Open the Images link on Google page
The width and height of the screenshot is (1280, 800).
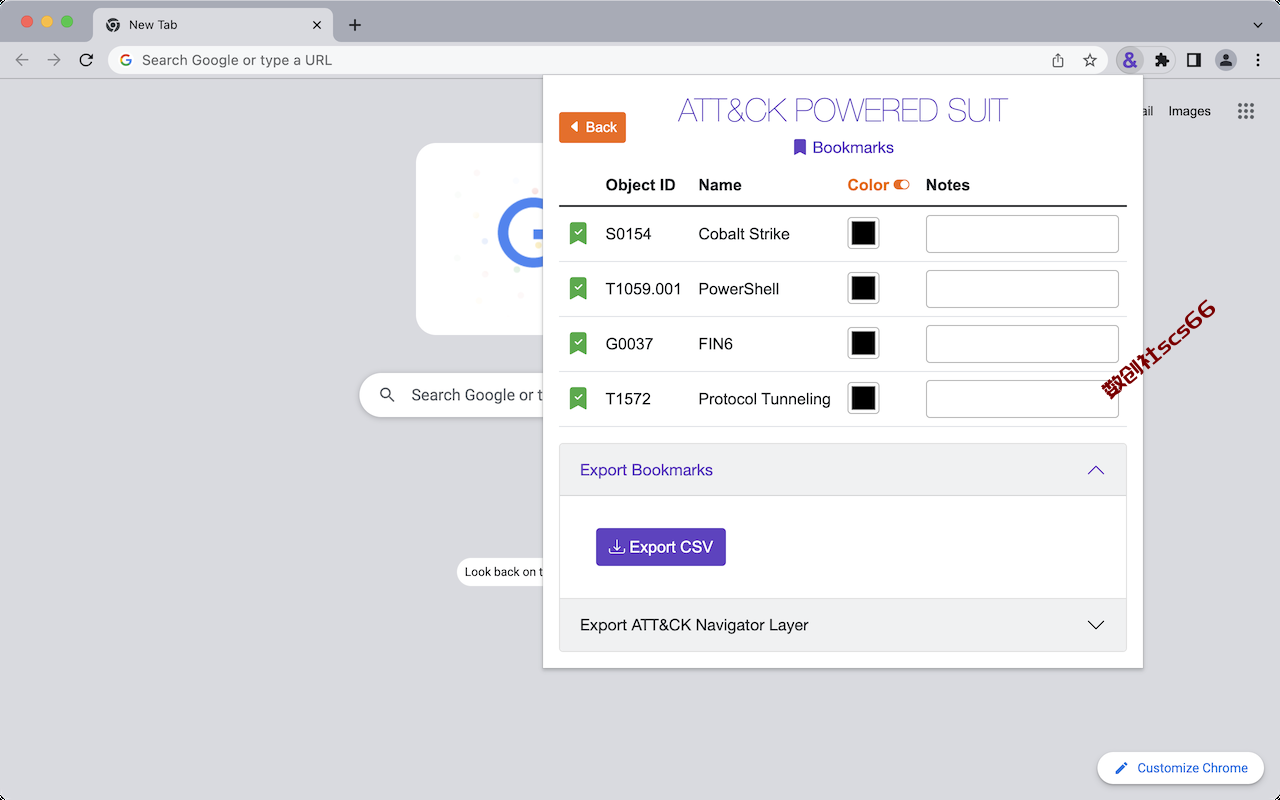1190,111
